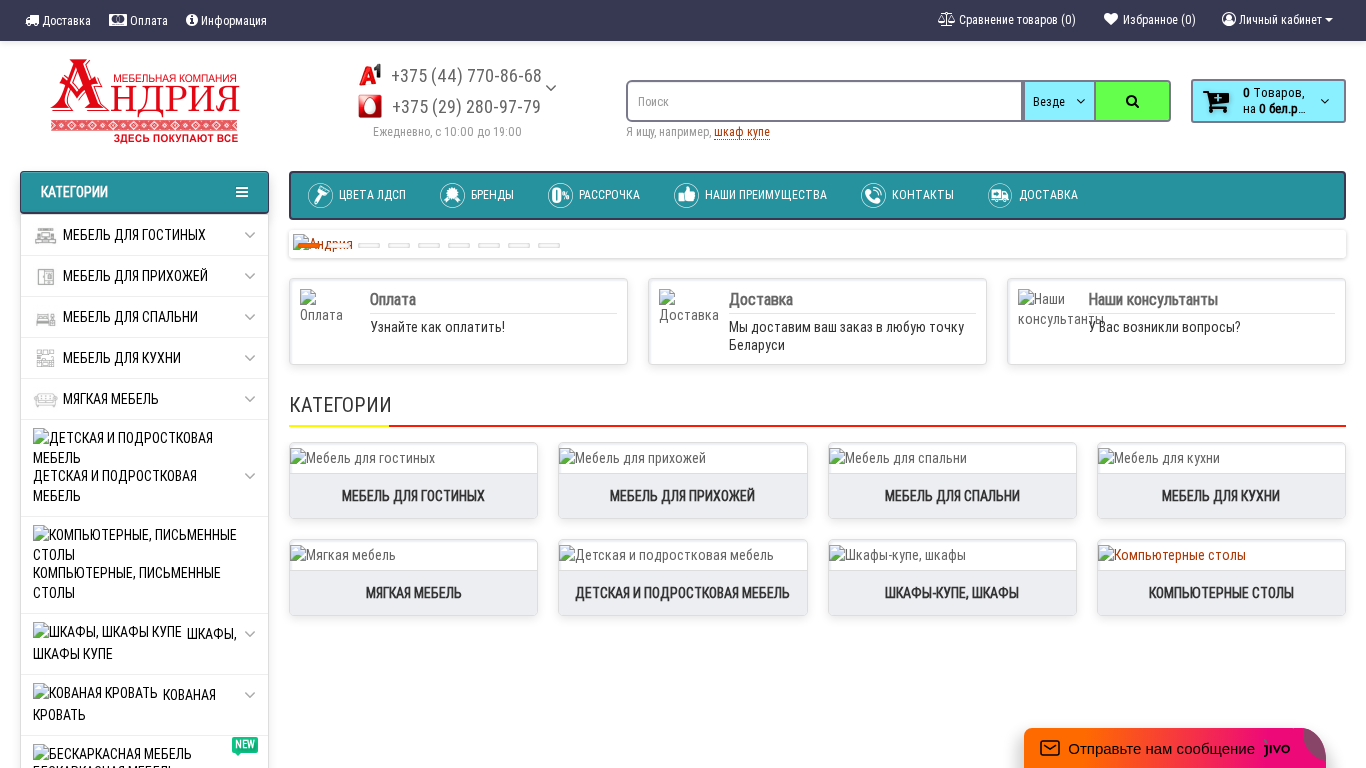Click the Рассрочка percent icon
Screen dimensions: 1366x768
pyautogui.click(x=560, y=195)
